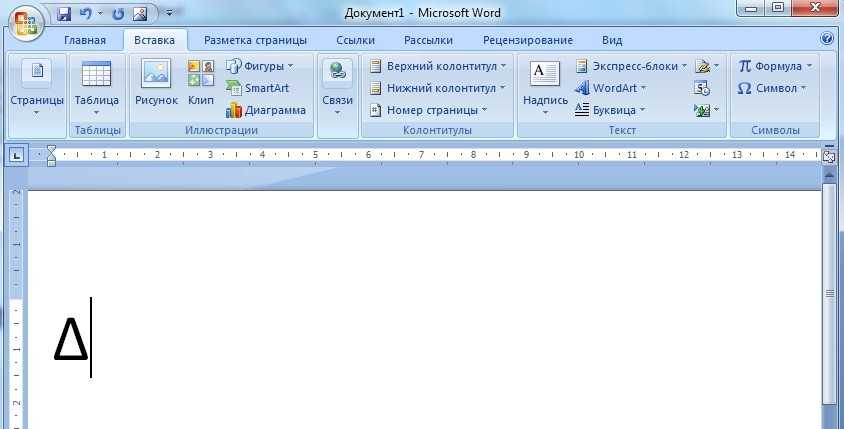844x429 pixels.
Task: Open undo history dropdown arrow
Action: tap(100, 13)
